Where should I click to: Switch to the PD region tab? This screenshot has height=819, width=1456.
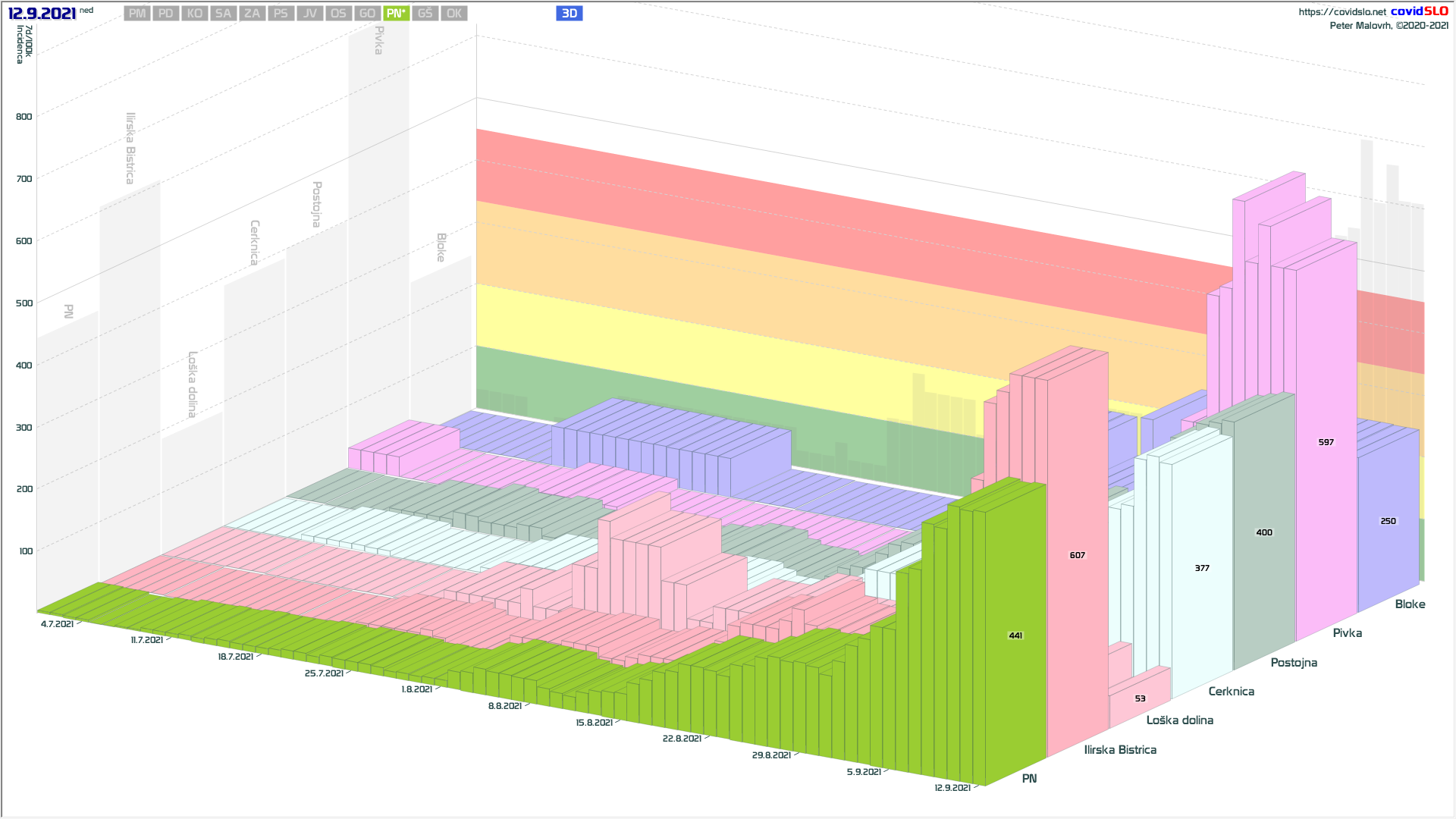point(165,14)
